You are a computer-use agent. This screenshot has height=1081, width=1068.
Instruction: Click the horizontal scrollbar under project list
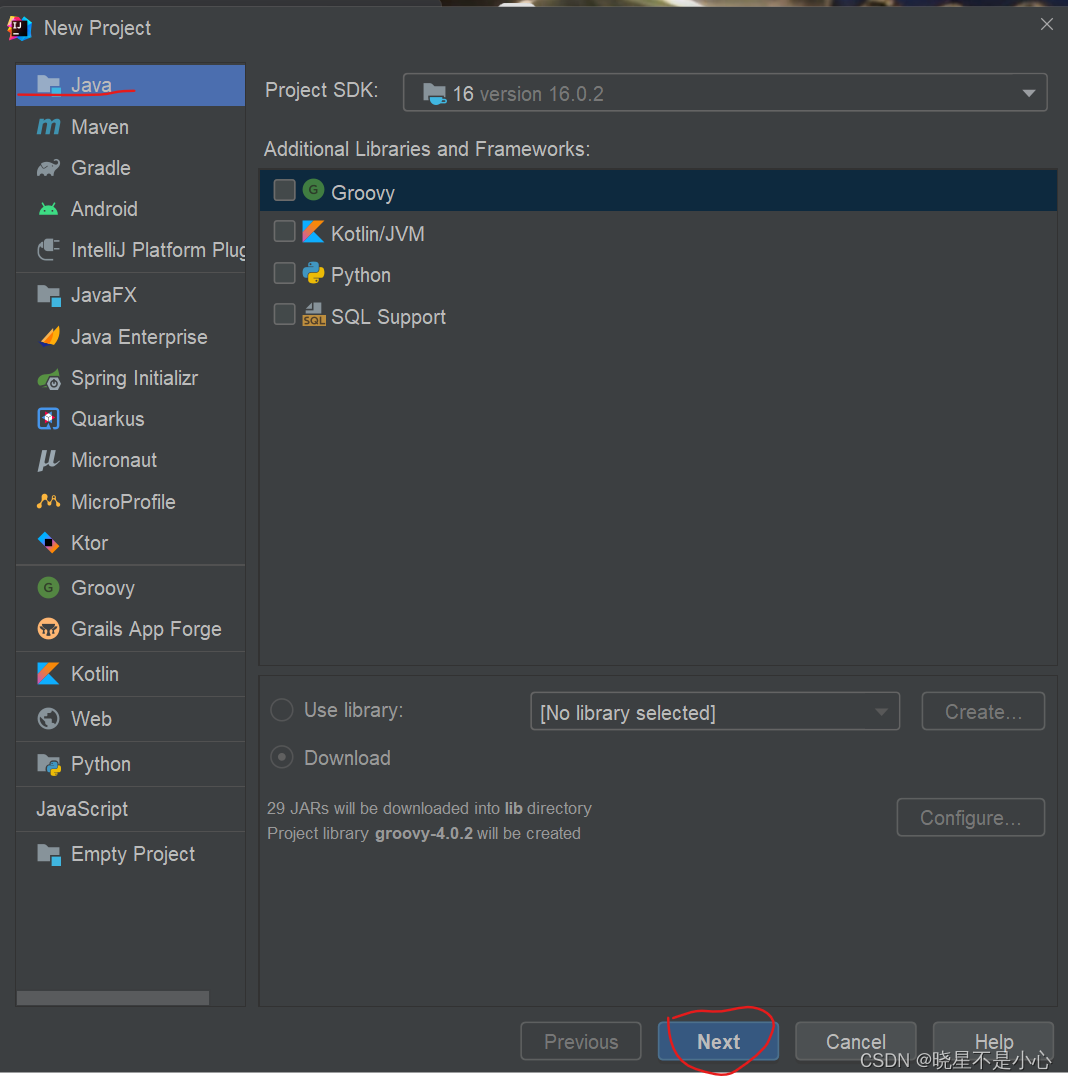pyautogui.click(x=113, y=998)
